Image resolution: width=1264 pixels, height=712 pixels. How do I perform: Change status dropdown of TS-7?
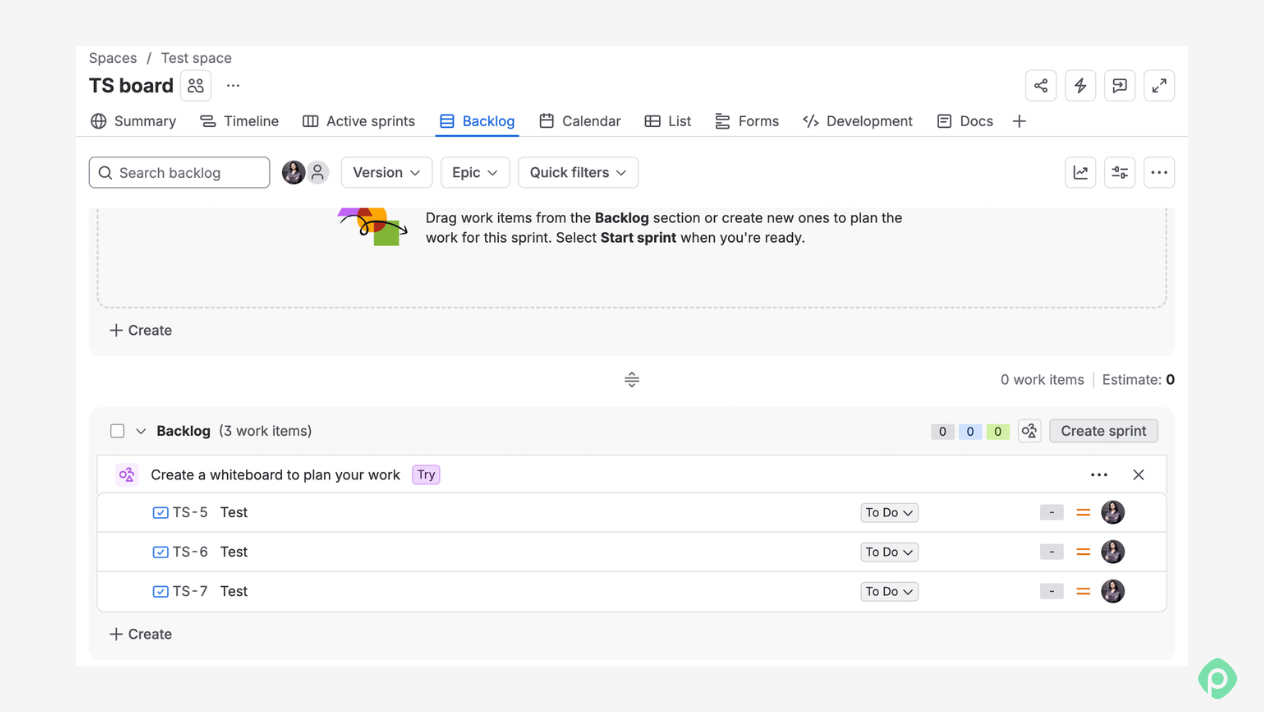[889, 592]
